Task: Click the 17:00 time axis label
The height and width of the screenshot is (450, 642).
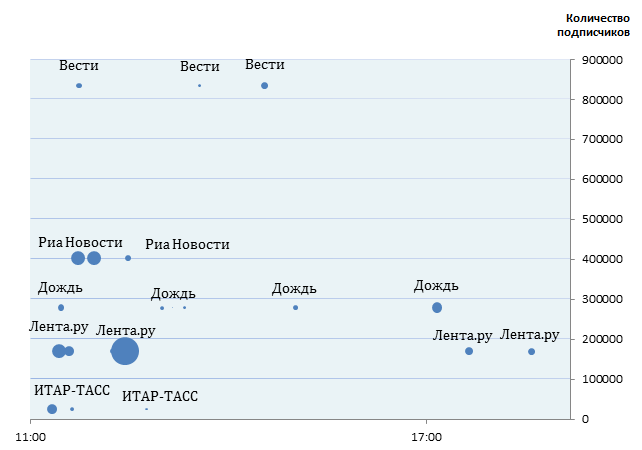Action: pyautogui.click(x=427, y=435)
